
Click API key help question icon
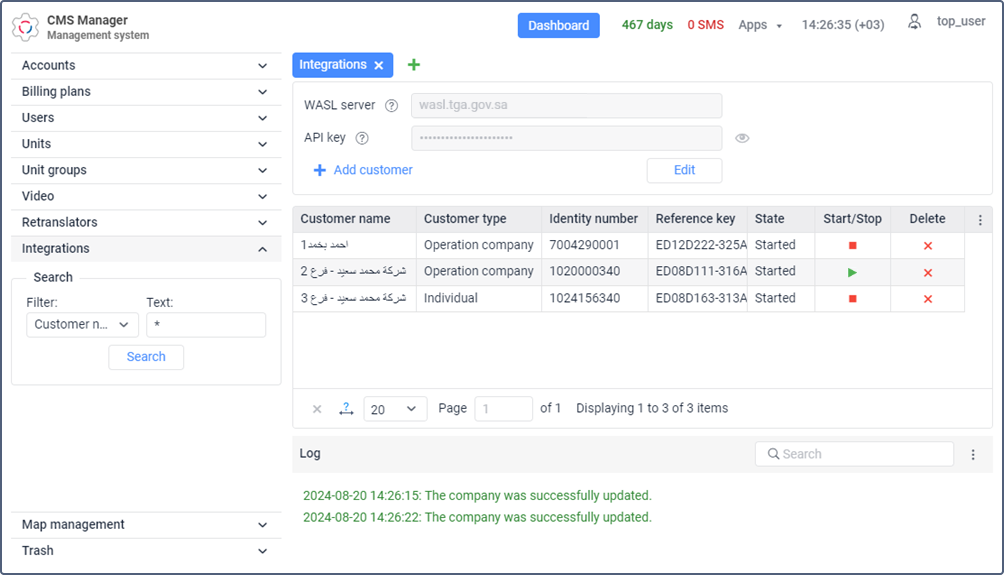[362, 138]
